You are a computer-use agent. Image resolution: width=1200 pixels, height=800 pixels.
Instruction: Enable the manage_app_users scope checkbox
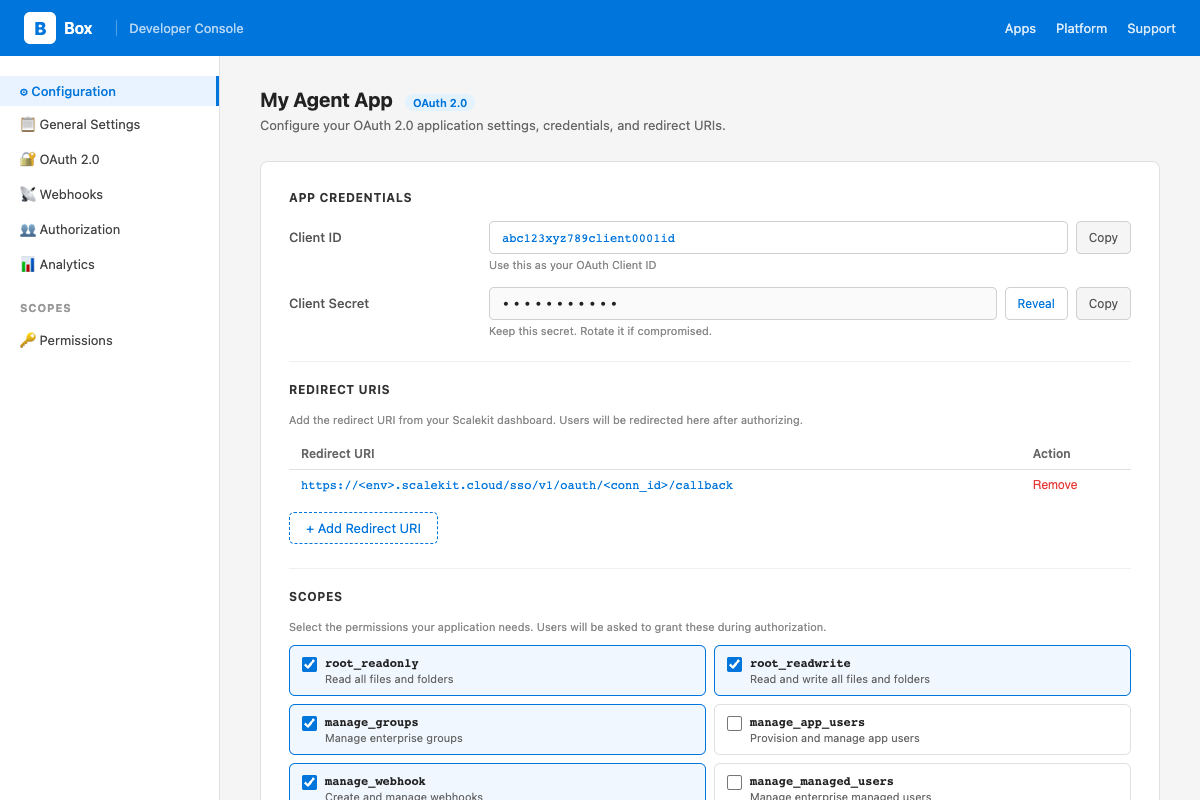point(735,723)
